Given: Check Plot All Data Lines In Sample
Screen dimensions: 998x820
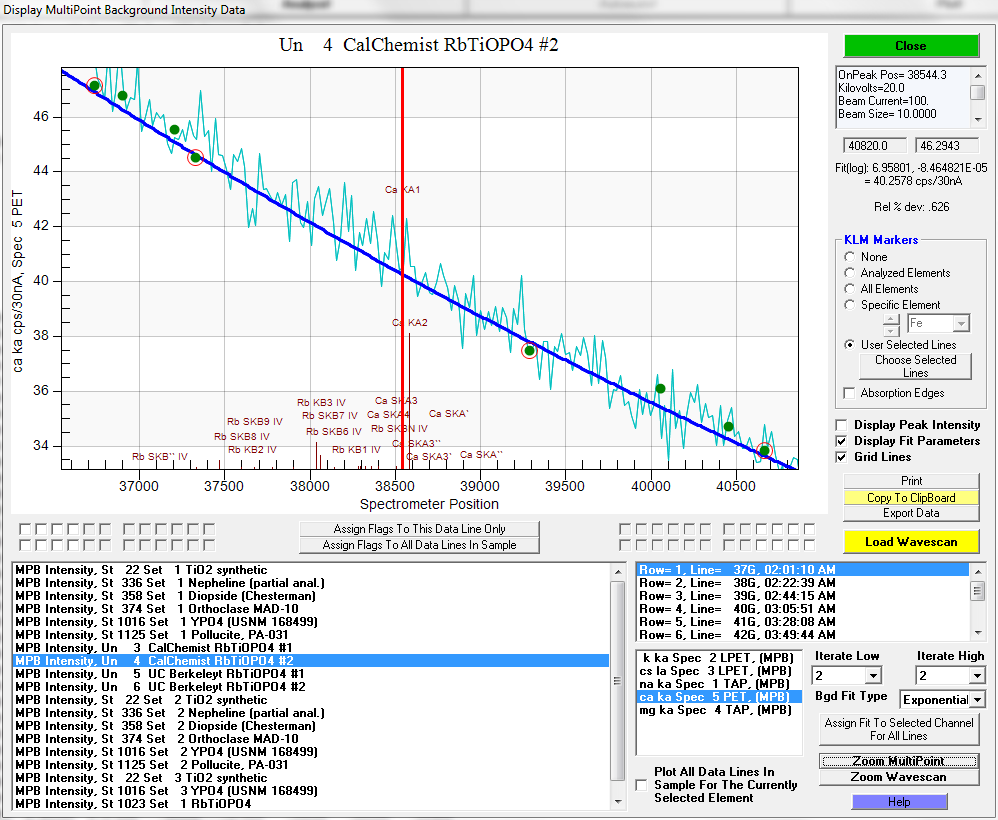Looking at the screenshot, I should tap(641, 786).
